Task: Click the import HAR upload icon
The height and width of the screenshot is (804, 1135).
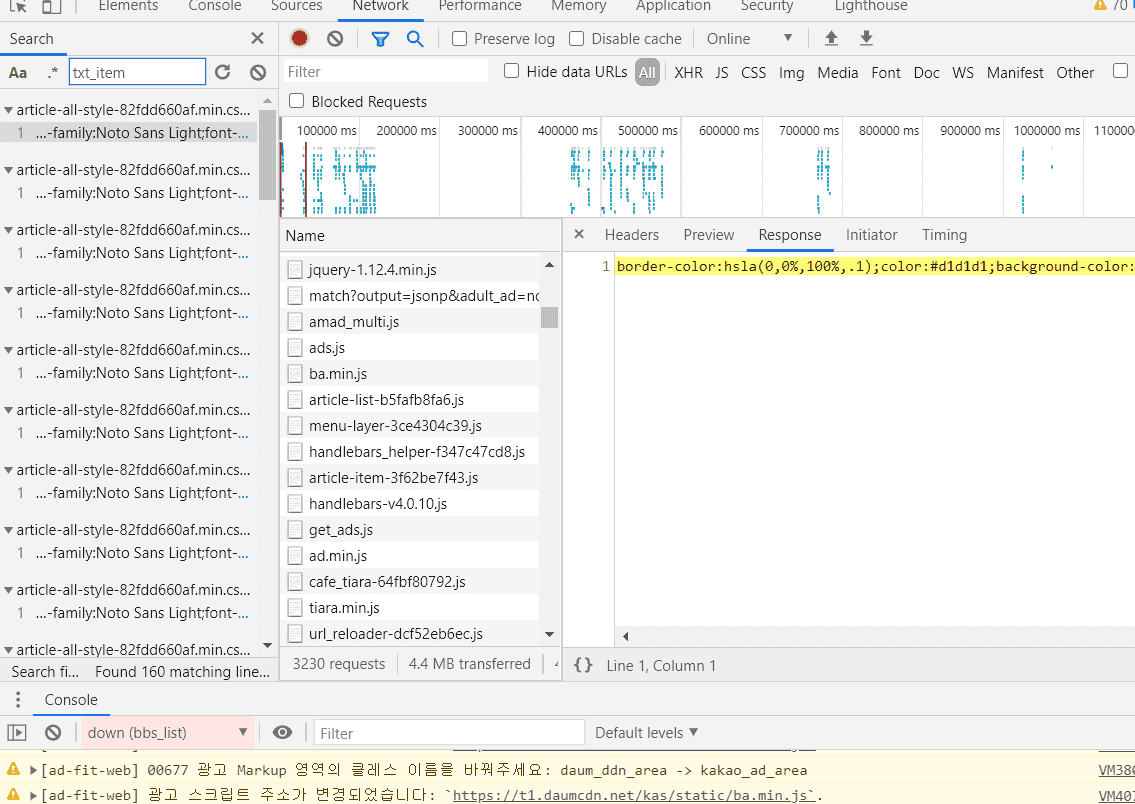Action: click(830, 39)
